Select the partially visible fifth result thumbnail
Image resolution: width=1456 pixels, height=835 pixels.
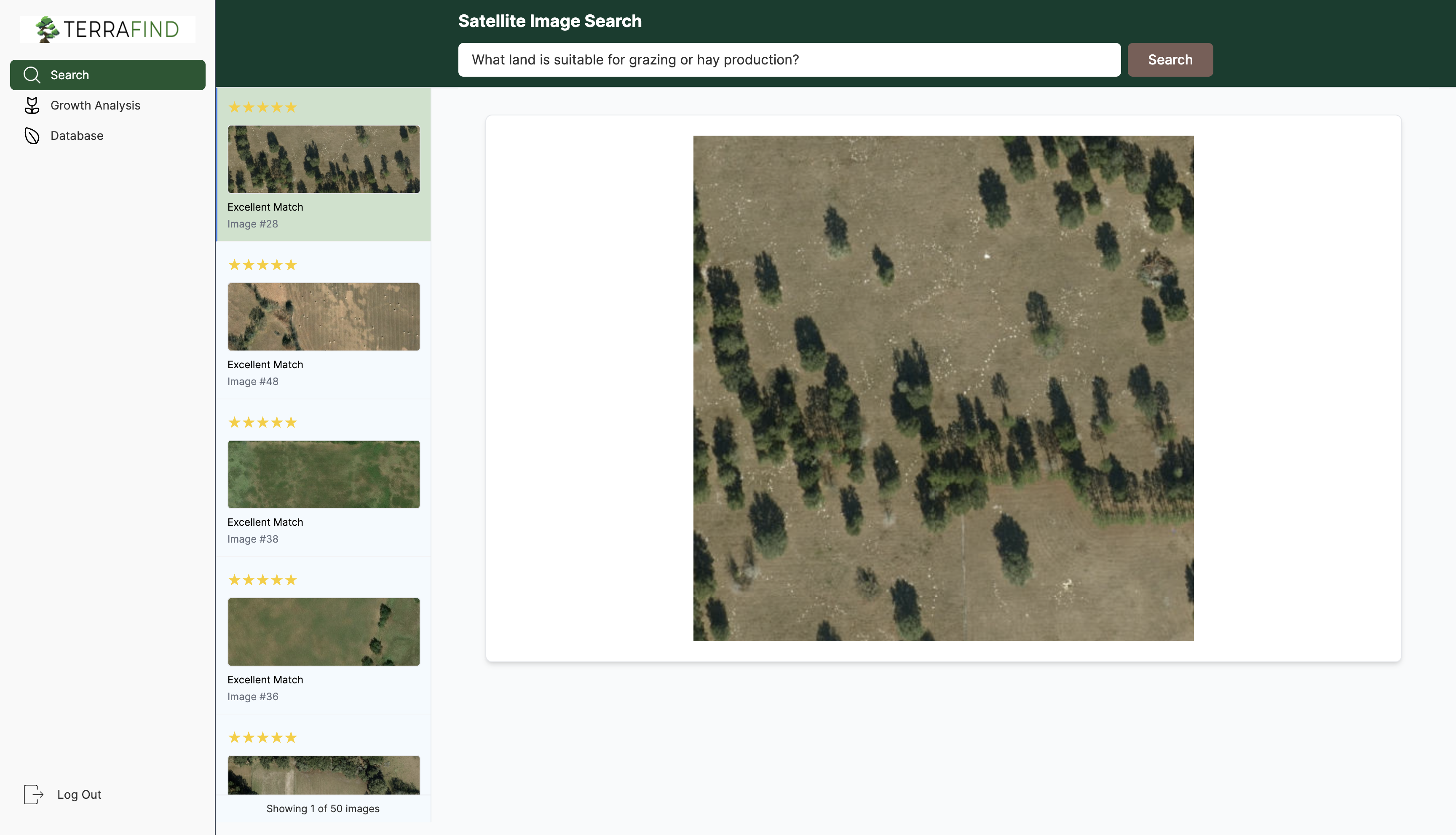pos(324,774)
